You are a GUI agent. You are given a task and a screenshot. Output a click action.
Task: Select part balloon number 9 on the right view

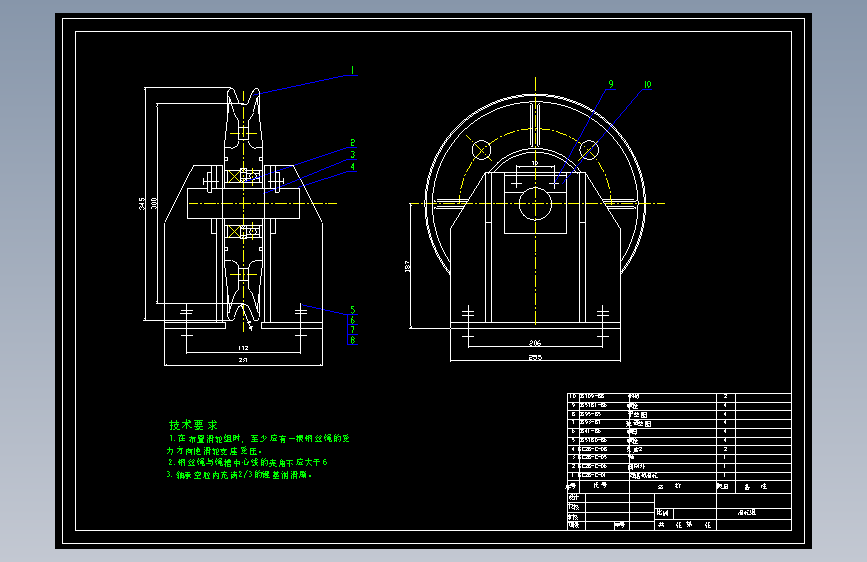[611, 84]
